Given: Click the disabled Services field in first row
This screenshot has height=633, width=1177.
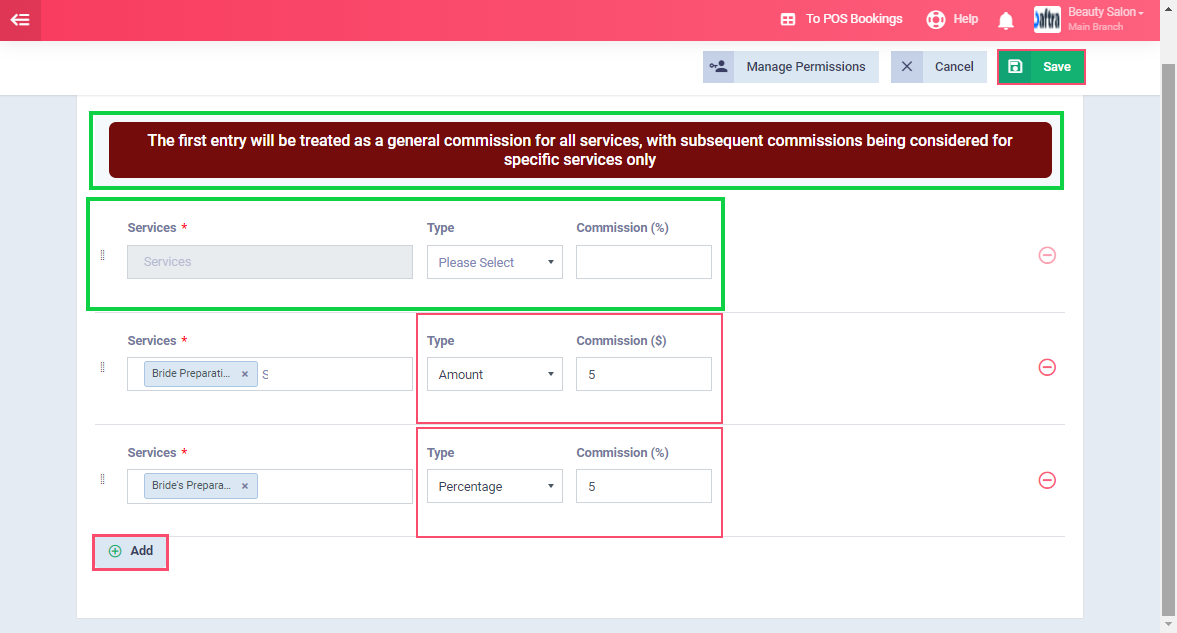Looking at the screenshot, I should [269, 262].
